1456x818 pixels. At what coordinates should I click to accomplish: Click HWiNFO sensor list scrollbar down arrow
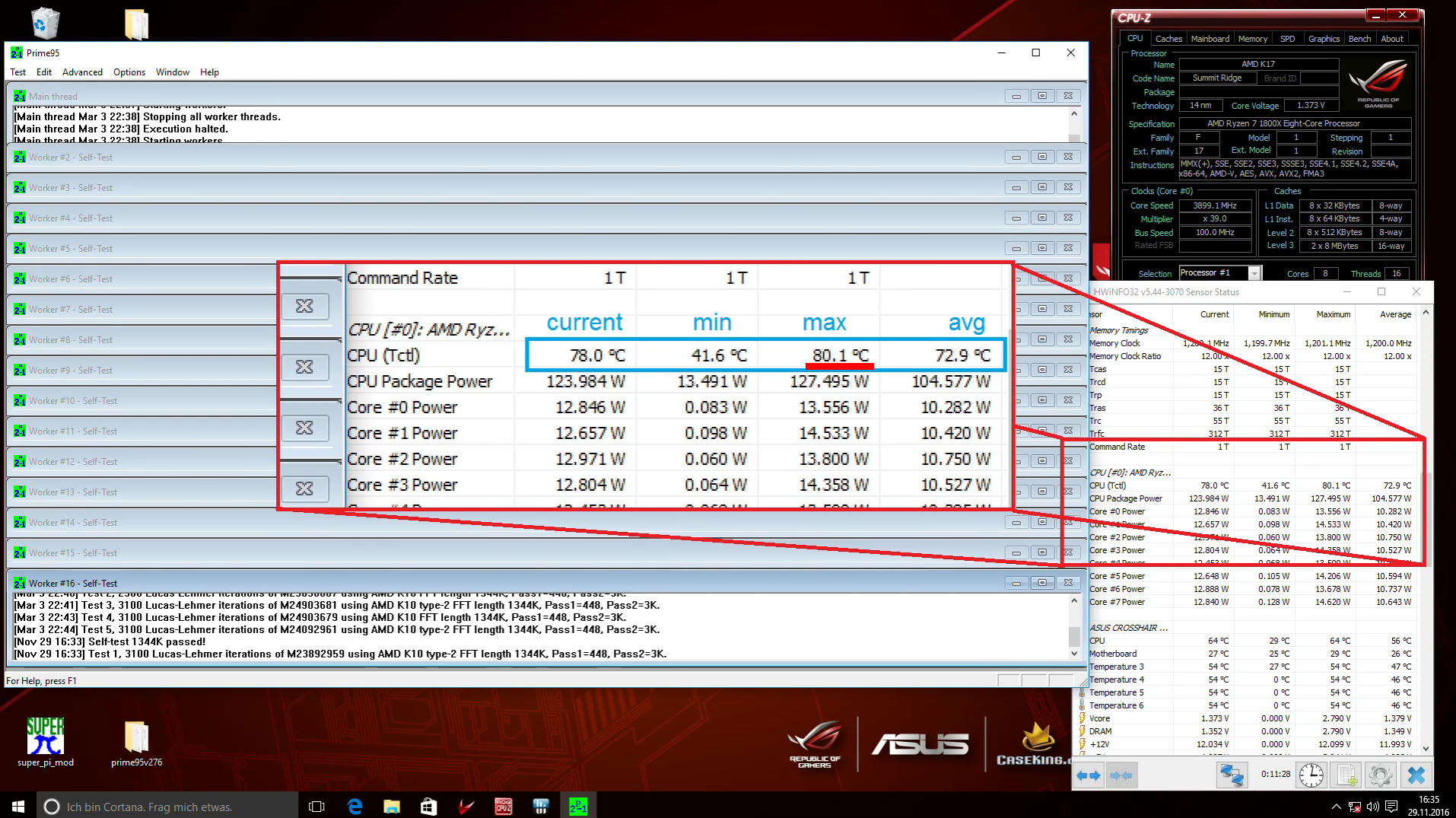pyautogui.click(x=1426, y=749)
